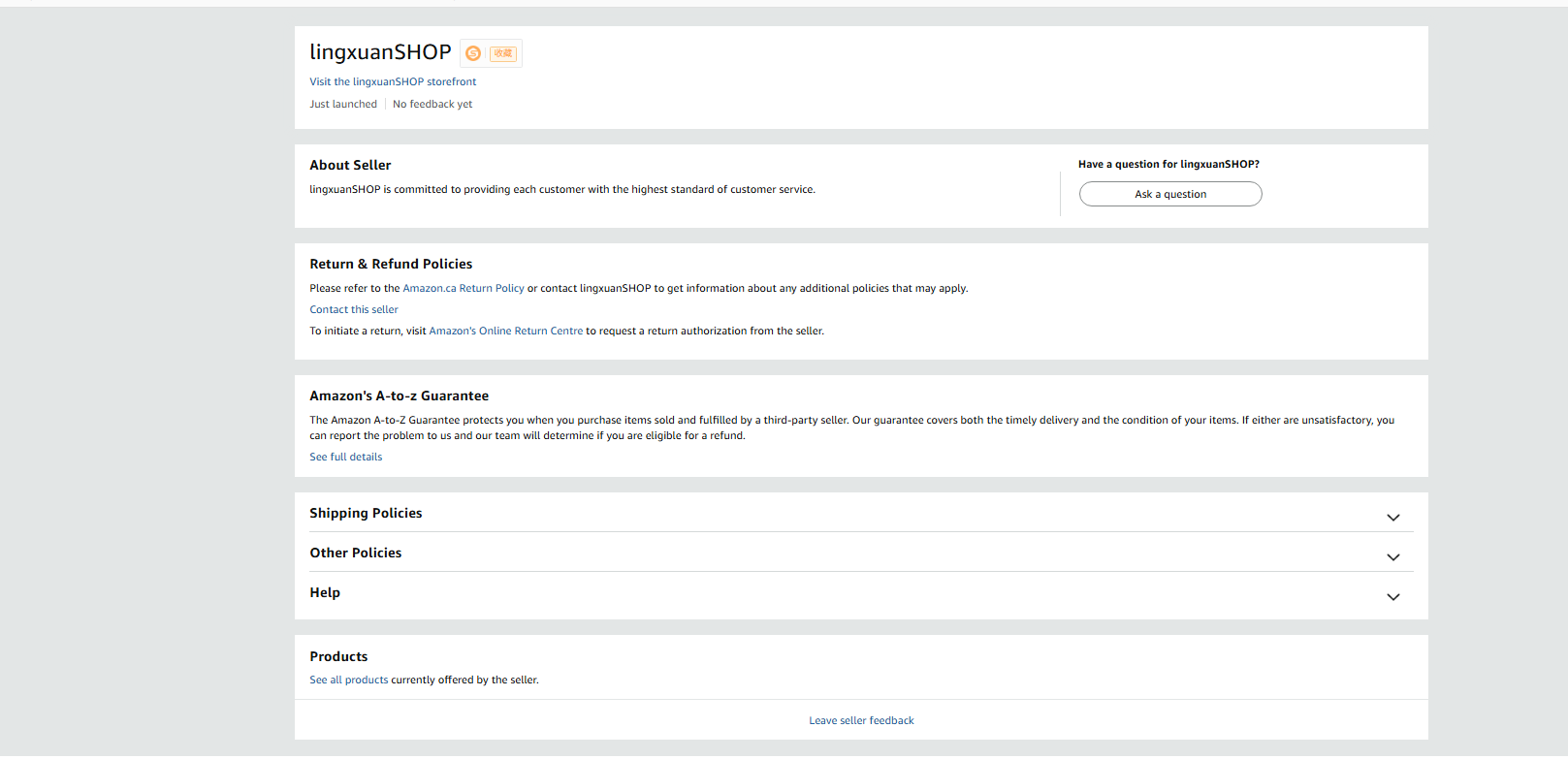Click the Other Policies heading

click(x=356, y=553)
